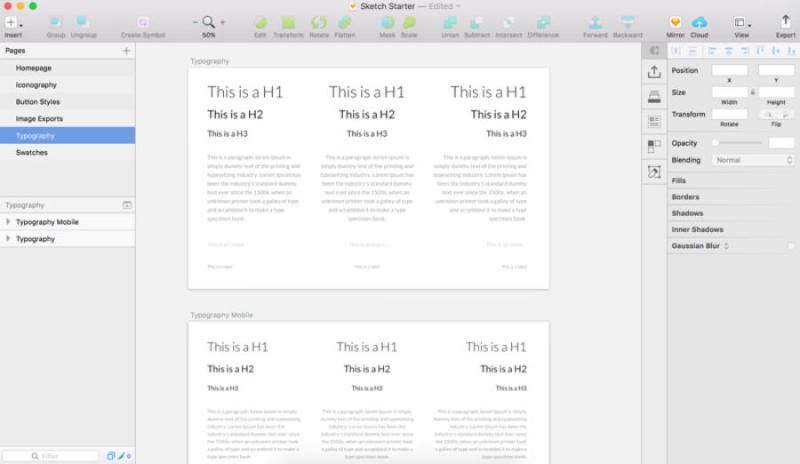The image size is (800, 464).
Task: Select the Homepage page
Action: click(33, 67)
